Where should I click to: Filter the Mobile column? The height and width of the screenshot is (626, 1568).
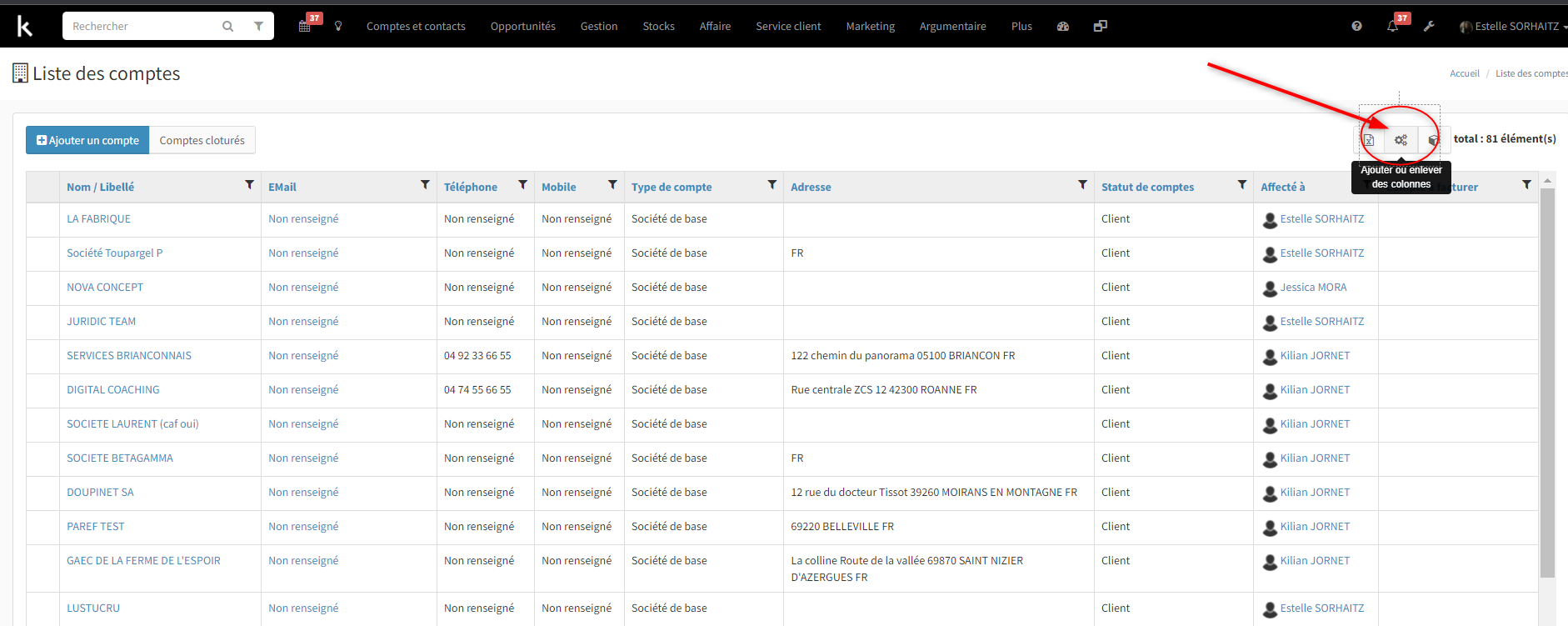pos(612,185)
